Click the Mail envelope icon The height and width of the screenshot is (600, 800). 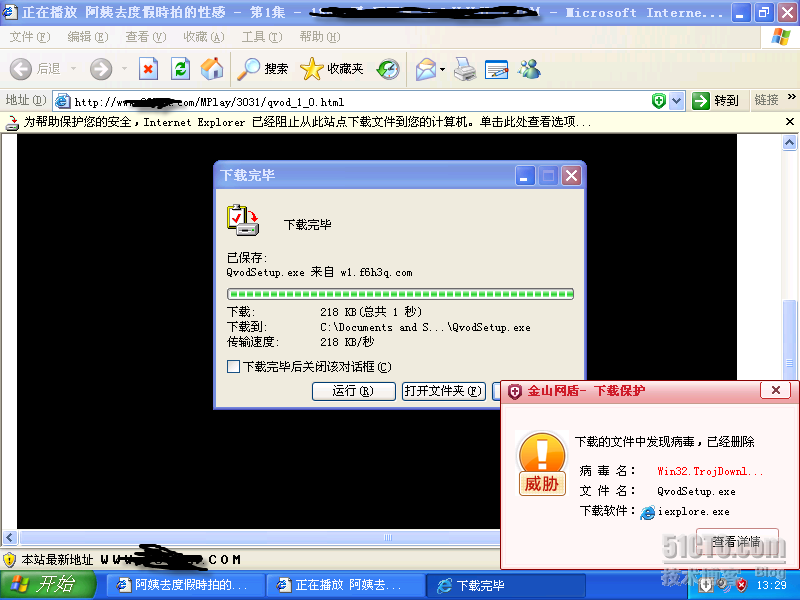click(426, 69)
